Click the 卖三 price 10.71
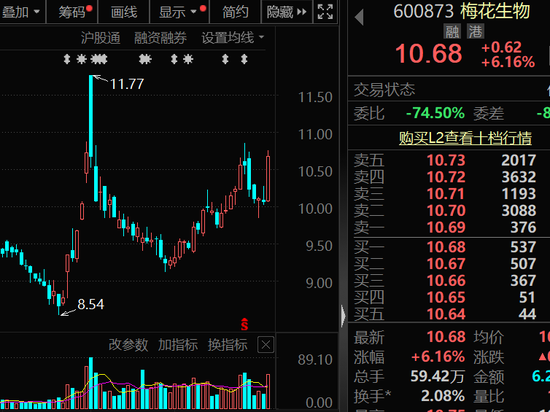The height and width of the screenshot is (412, 550). [446, 194]
